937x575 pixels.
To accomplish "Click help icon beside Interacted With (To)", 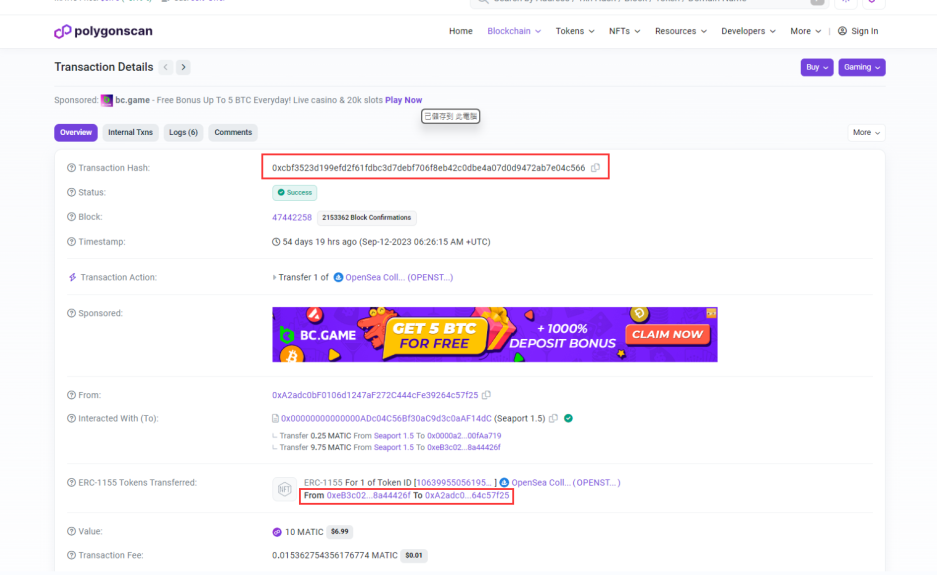I will pyautogui.click(x=71, y=418).
